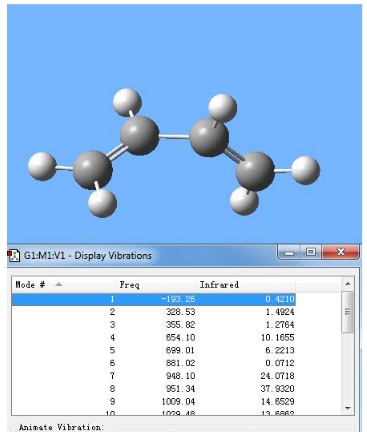Sort modes by the Freq column header
Screen dimensions: 367x432
click(x=155, y=285)
